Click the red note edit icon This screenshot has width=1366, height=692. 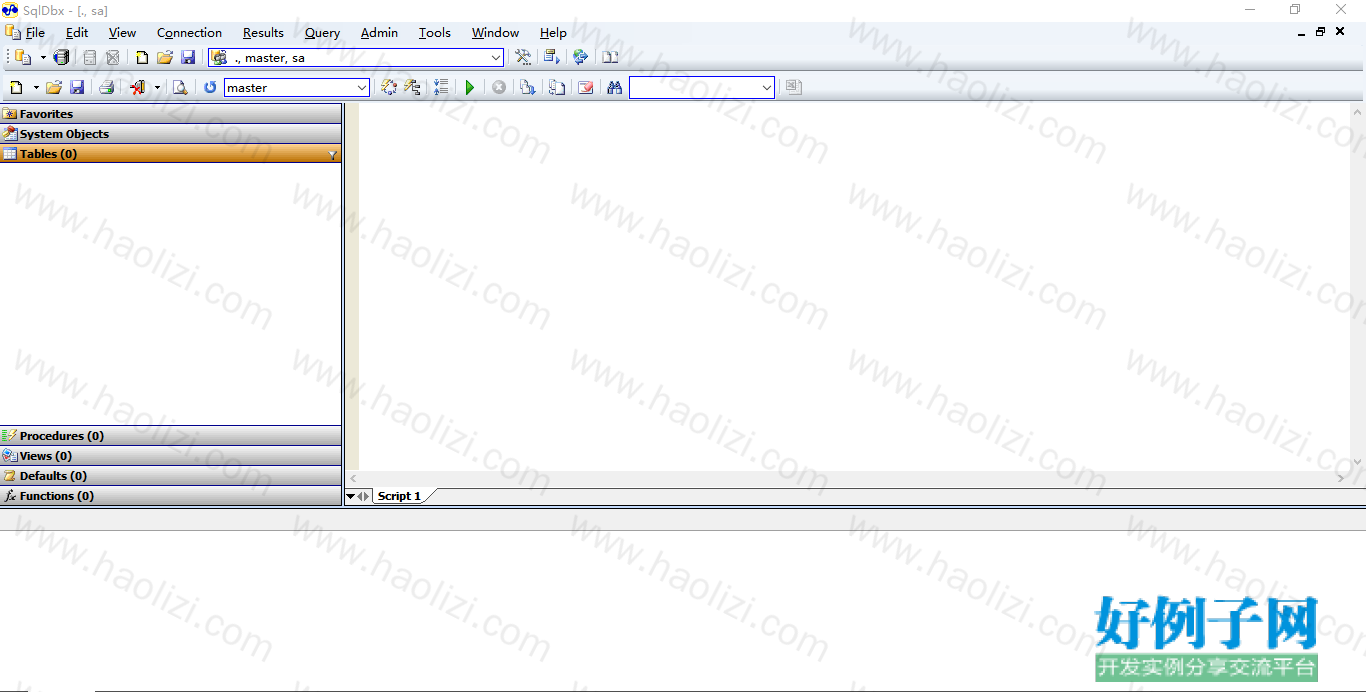(586, 88)
